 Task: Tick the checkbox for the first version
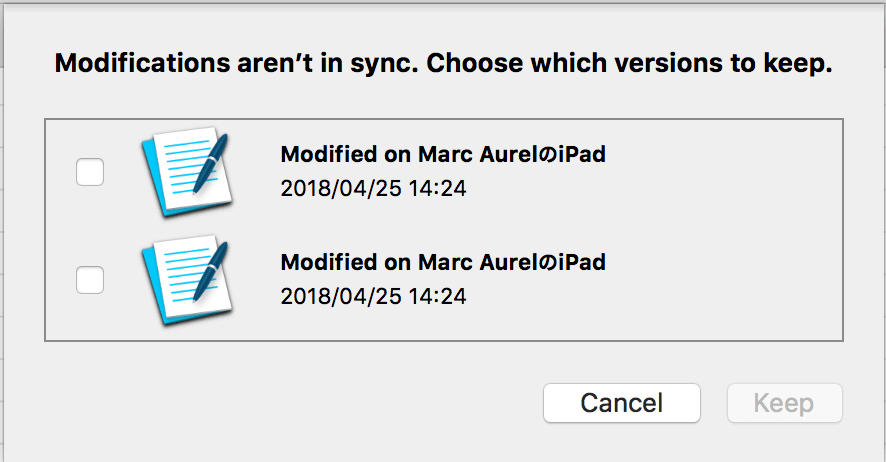[x=90, y=172]
